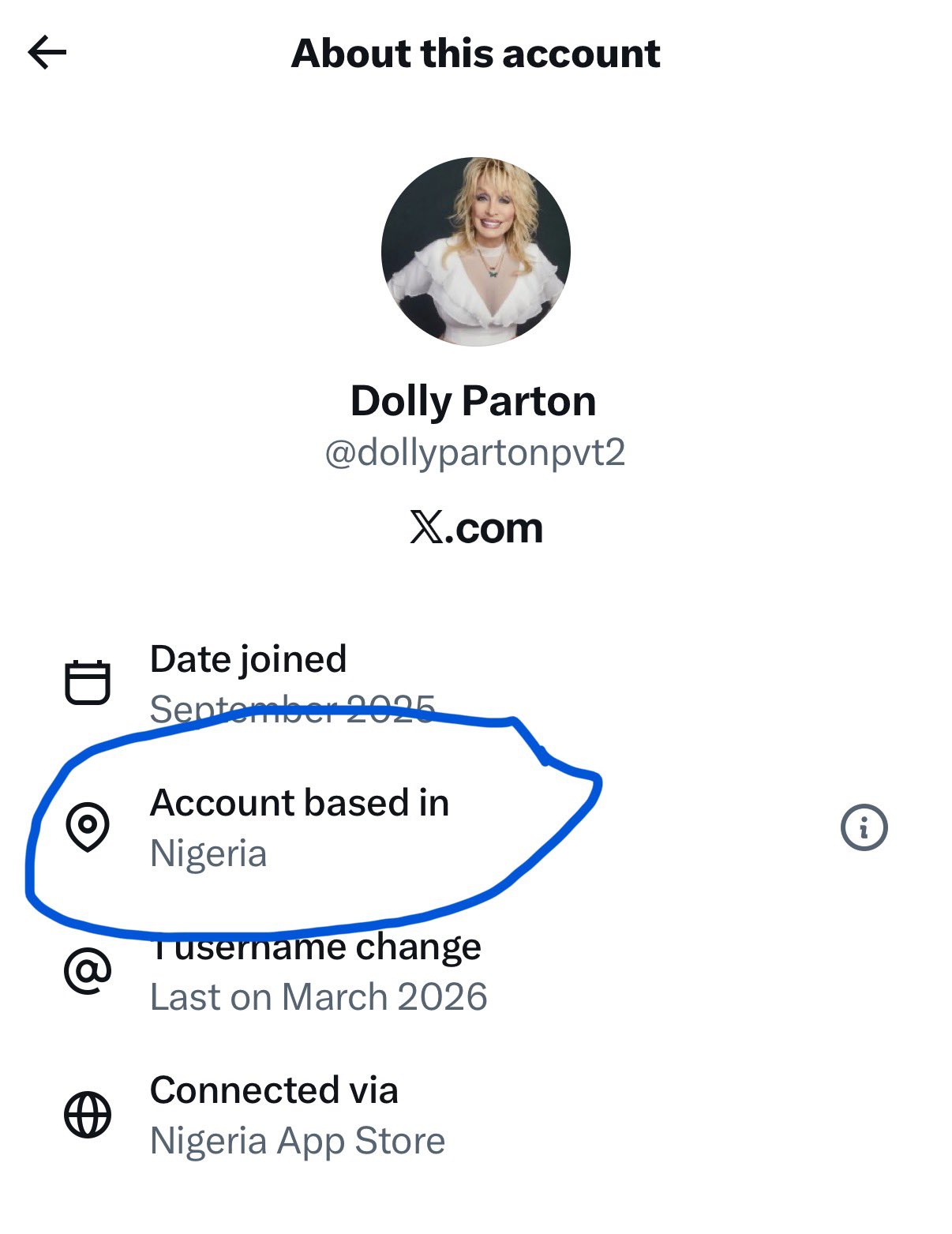Viewport: 952px width, 1234px height.
Task: Select the 'Date joined' row label
Action: (248, 659)
